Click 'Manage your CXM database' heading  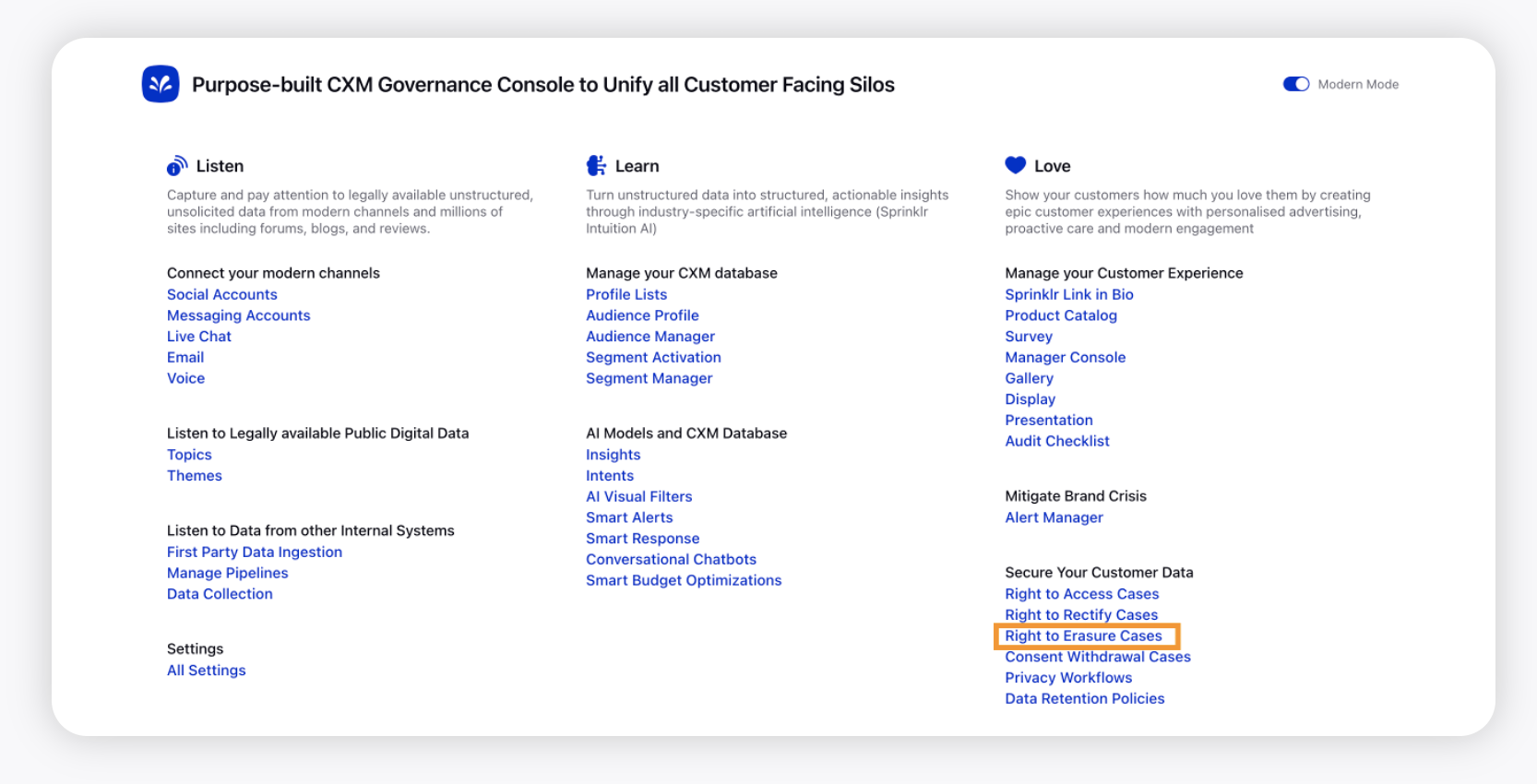coord(682,273)
